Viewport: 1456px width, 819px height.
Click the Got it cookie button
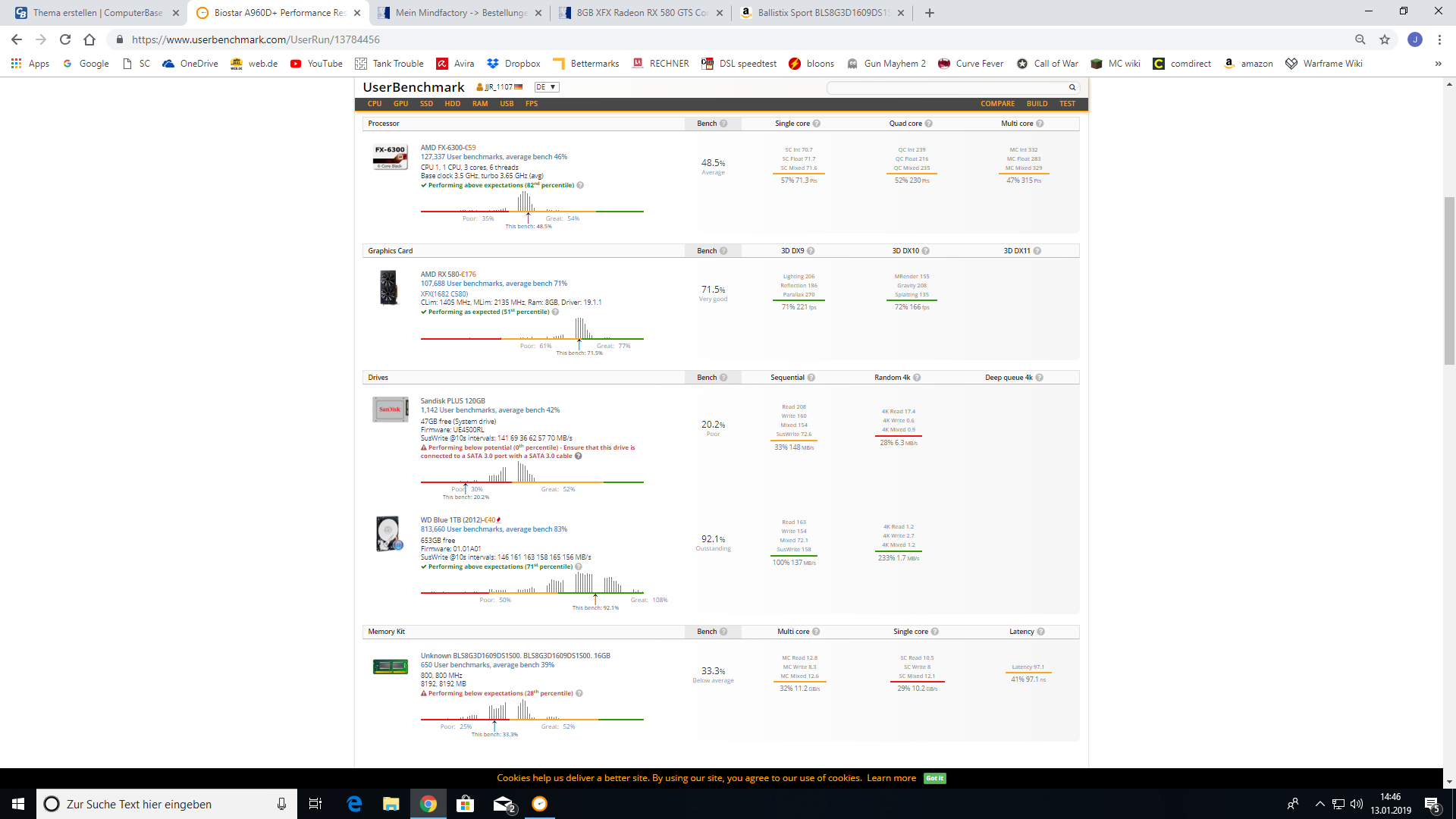pyautogui.click(x=934, y=778)
